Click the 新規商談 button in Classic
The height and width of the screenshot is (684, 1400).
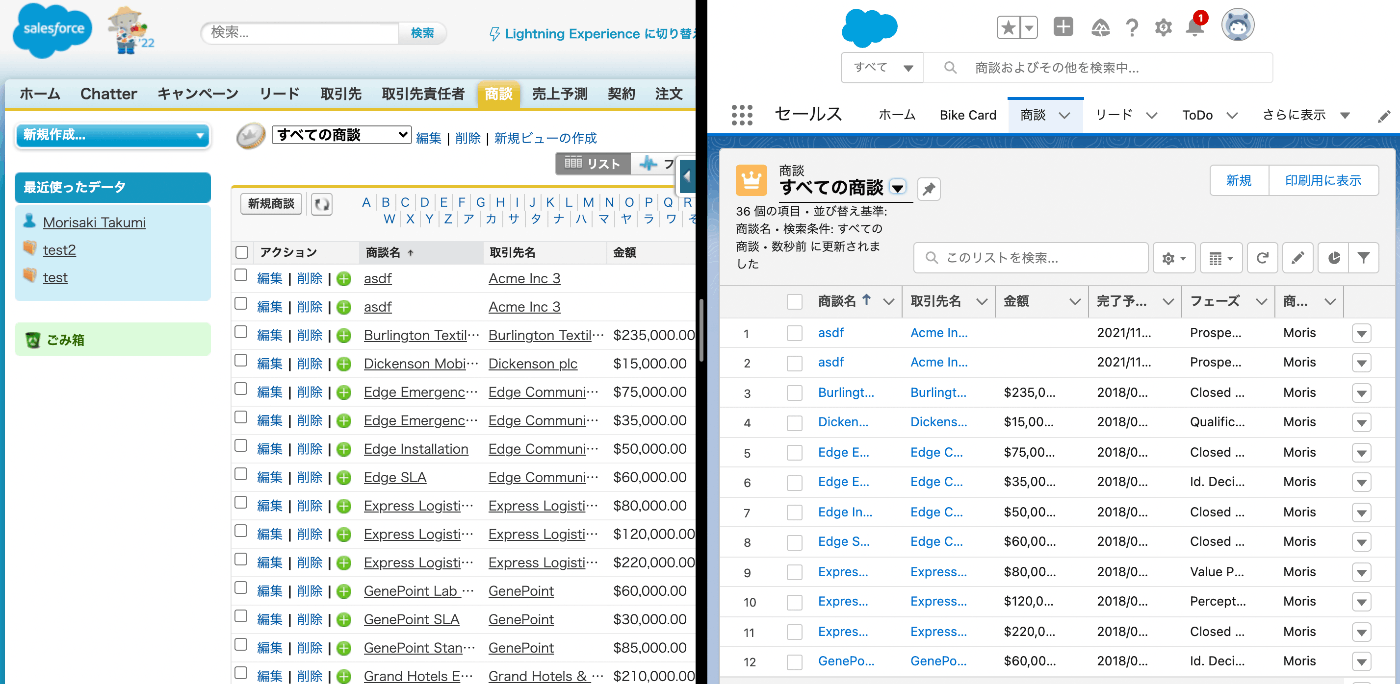point(272,204)
